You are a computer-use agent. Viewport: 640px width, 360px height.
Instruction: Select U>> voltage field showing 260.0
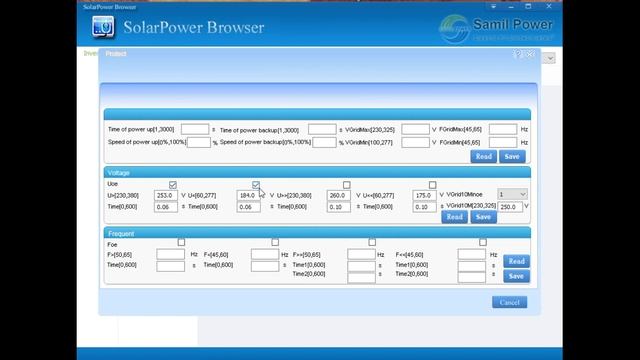pos(338,196)
